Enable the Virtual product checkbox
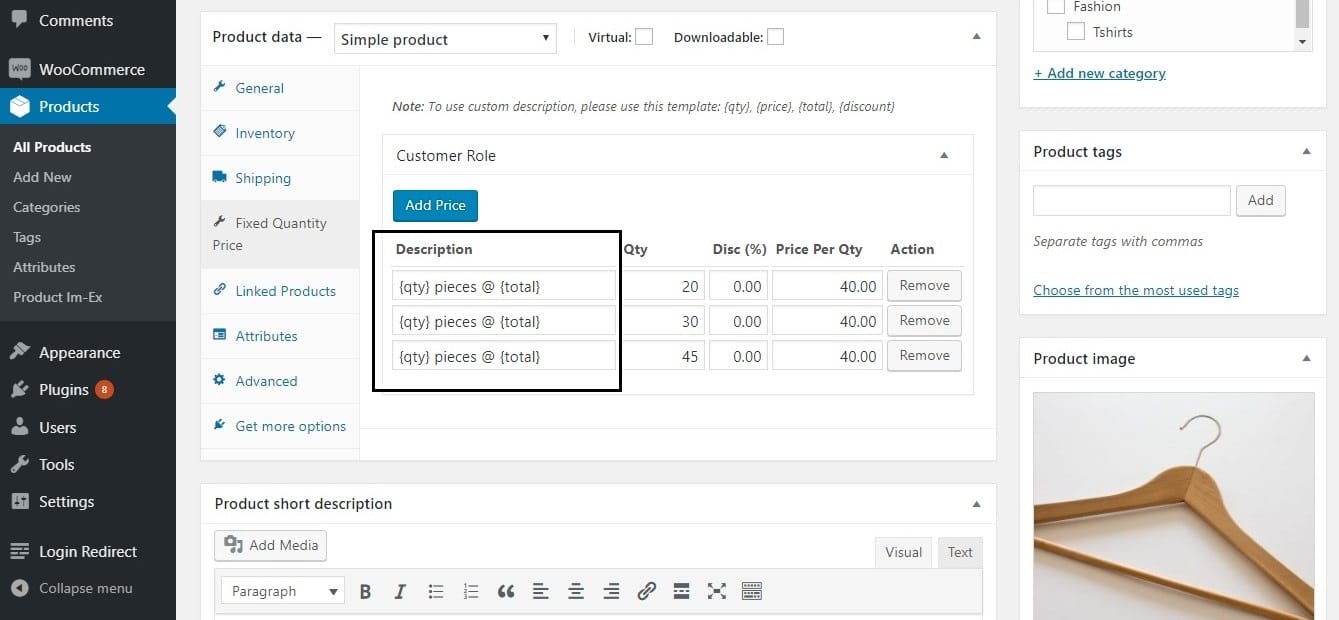This screenshot has height=620, width=1339. coord(644,36)
